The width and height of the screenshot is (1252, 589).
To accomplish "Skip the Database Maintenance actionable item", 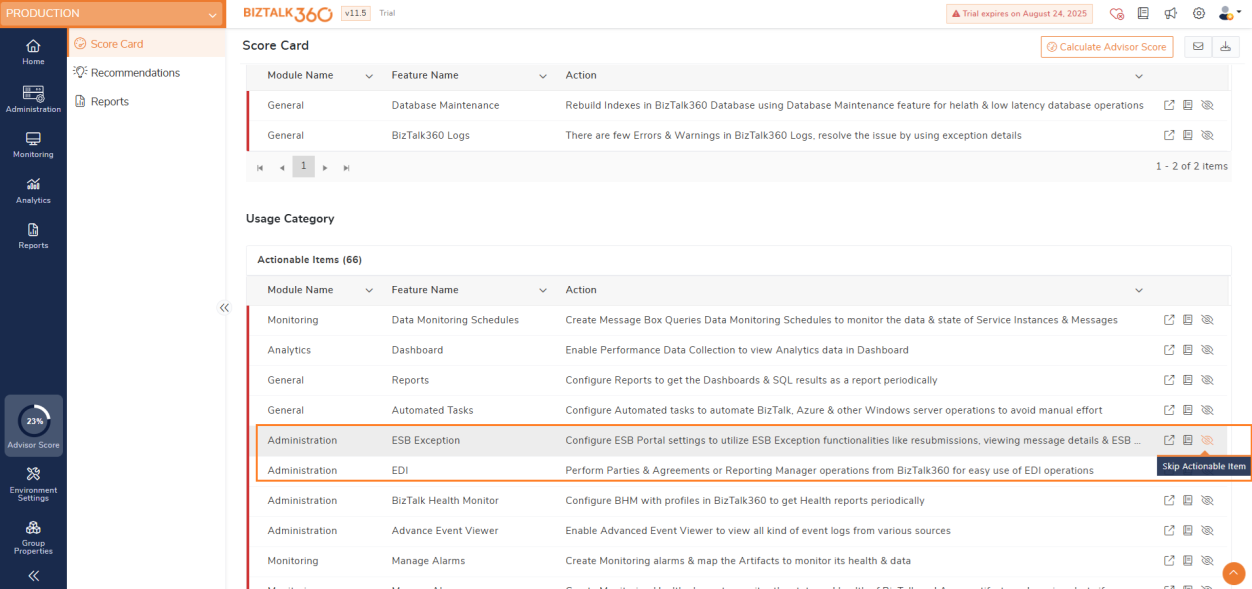I will (1207, 105).
